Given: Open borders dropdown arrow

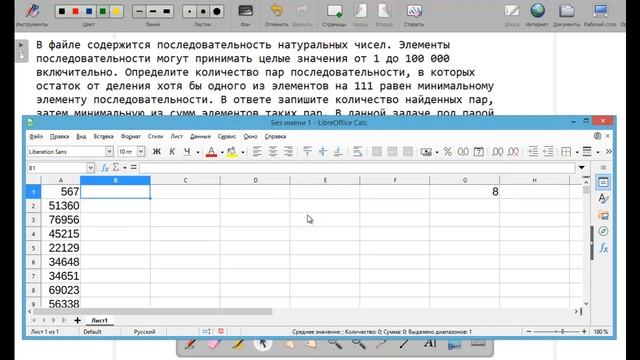Looking at the screenshot, I should point(577,152).
